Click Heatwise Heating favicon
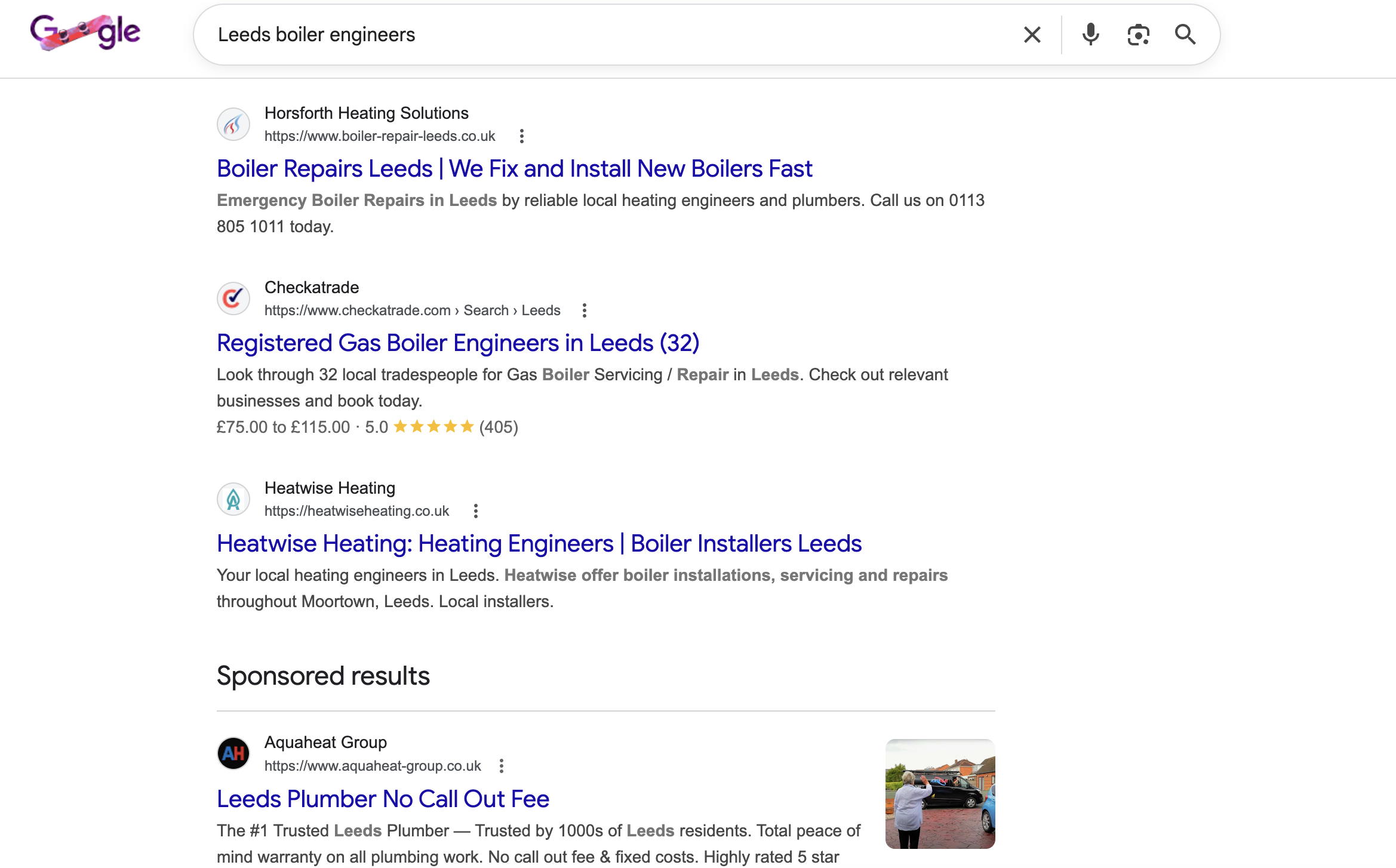The image size is (1396, 868). pos(233,499)
